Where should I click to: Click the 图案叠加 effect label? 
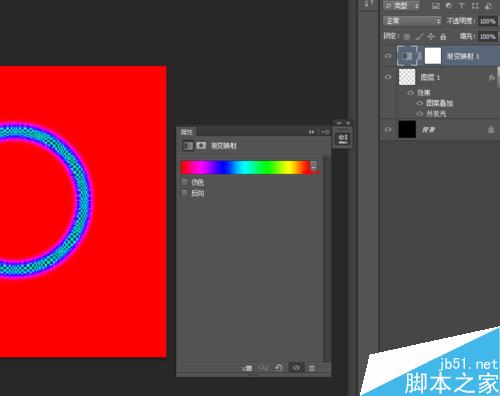coord(440,103)
